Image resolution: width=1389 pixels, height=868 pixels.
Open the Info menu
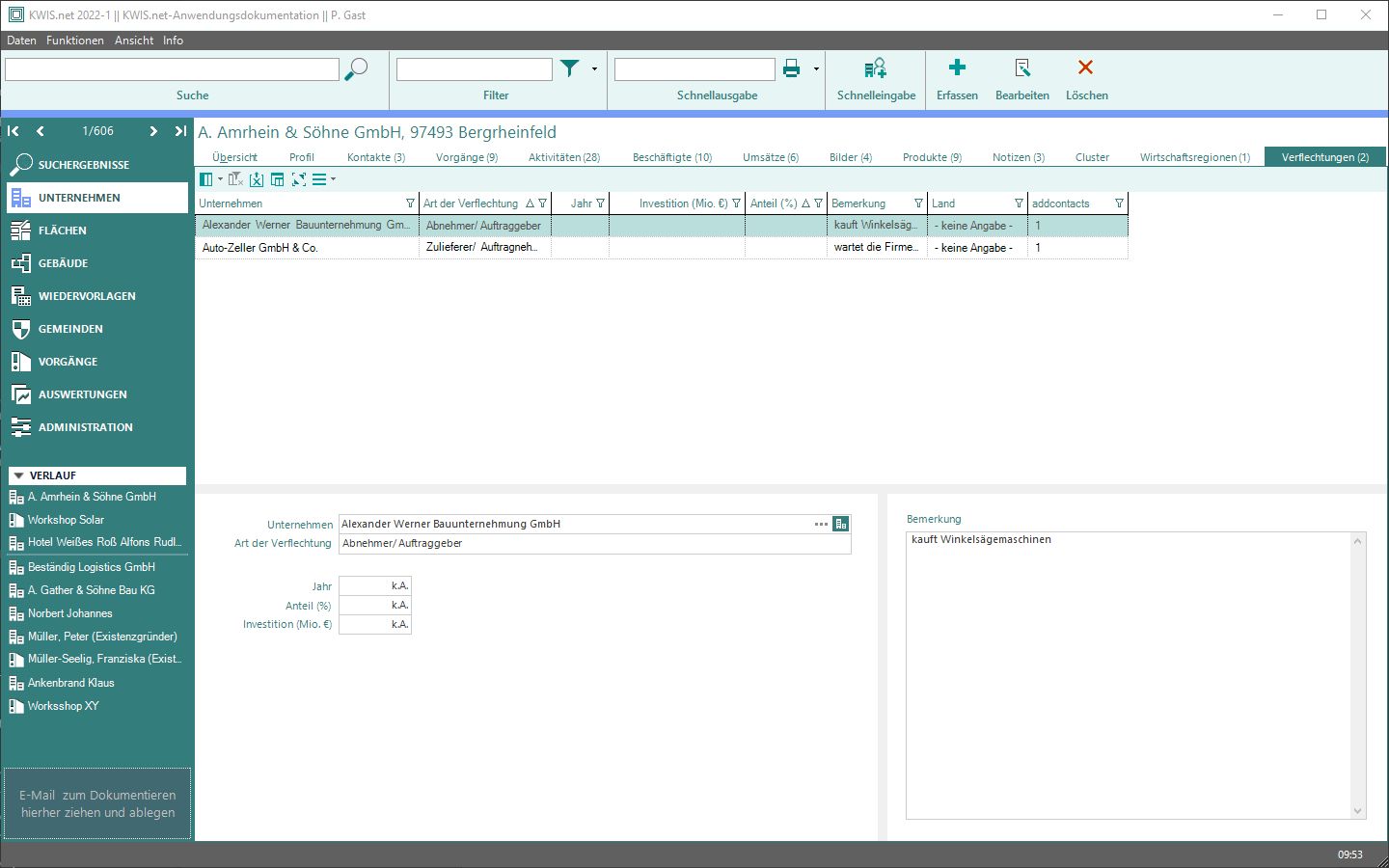pyautogui.click(x=173, y=41)
